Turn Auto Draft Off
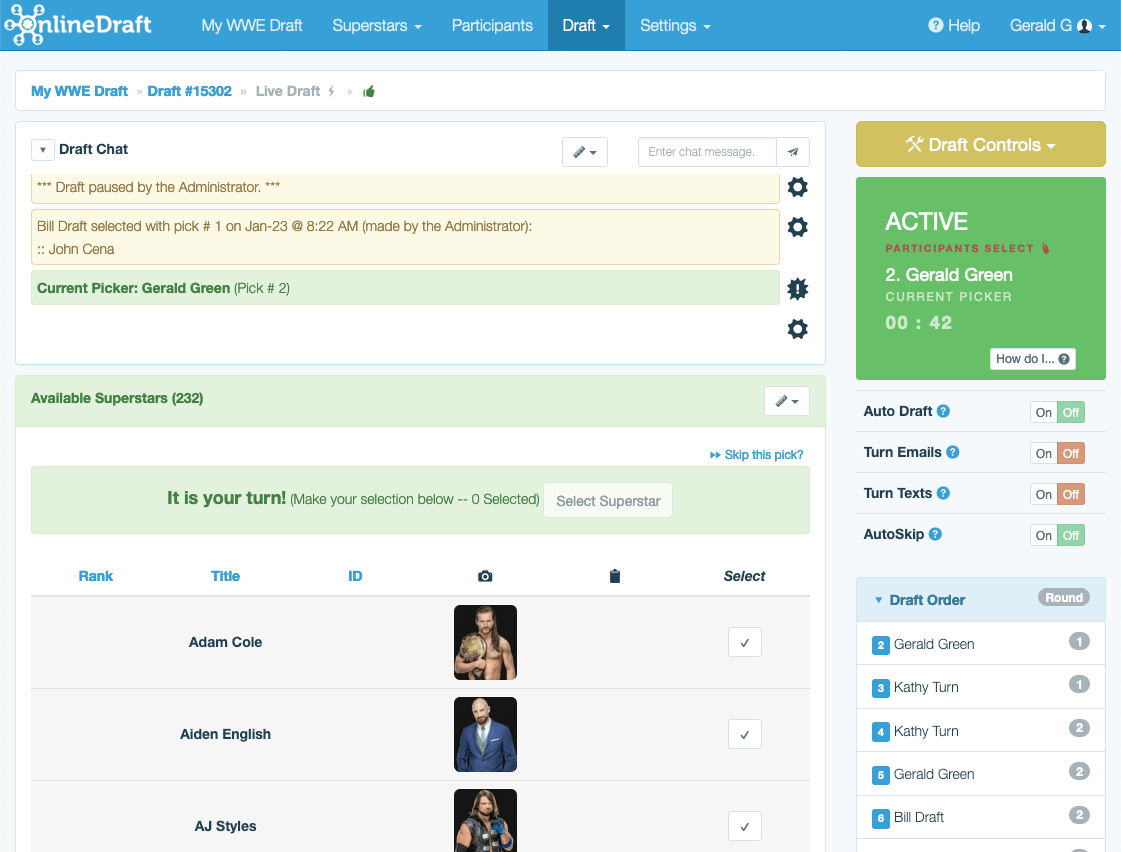 1071,412
